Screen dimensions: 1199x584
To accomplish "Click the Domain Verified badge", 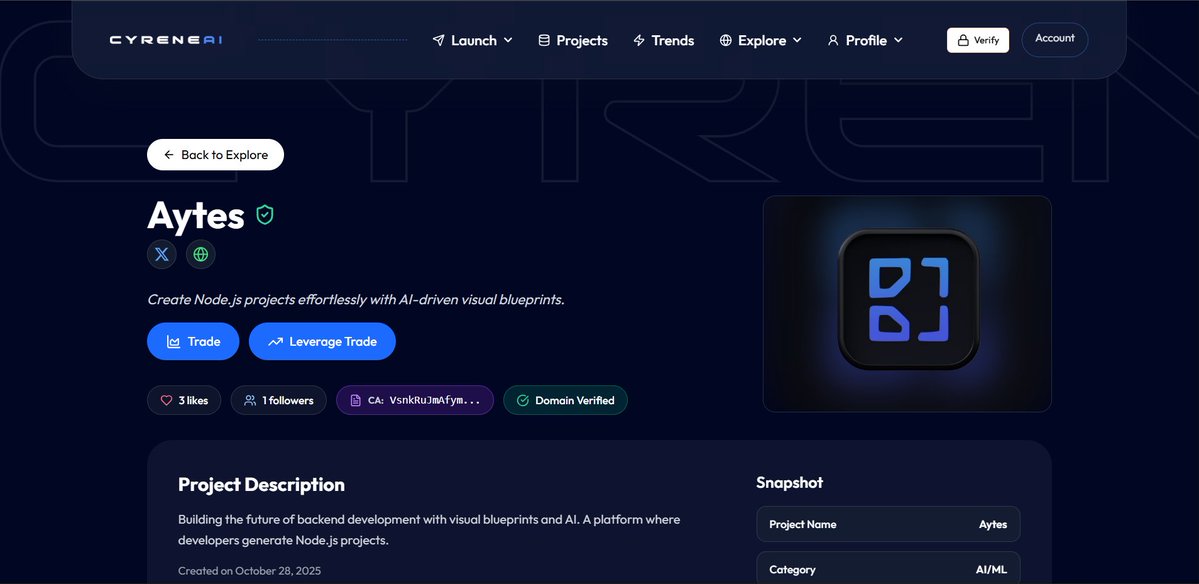I will tap(565, 401).
